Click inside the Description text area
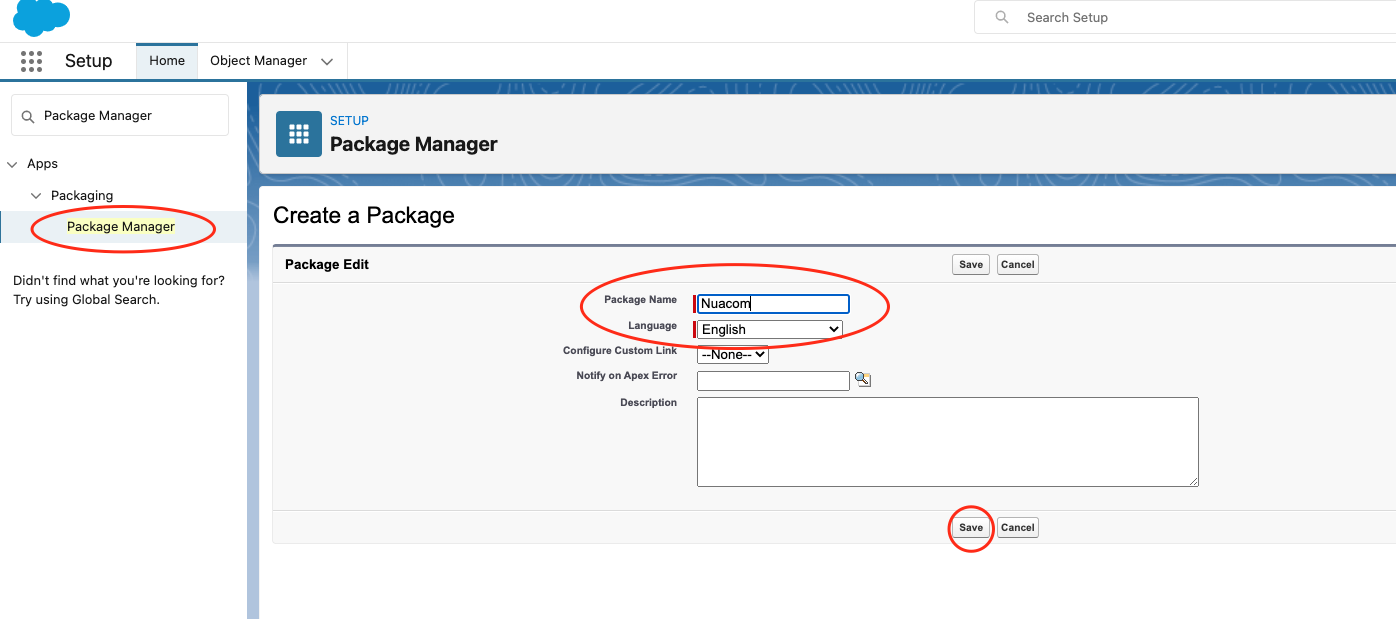 [948, 442]
